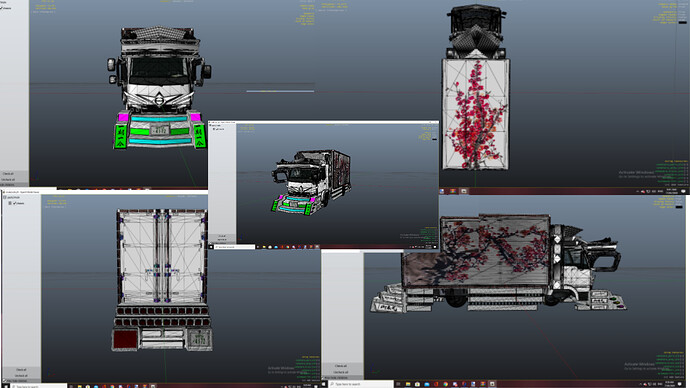This screenshot has height=388, width=690.
Task: Click the "Type here to search" box, bottom-right taskbar
Action: click(x=361, y=384)
